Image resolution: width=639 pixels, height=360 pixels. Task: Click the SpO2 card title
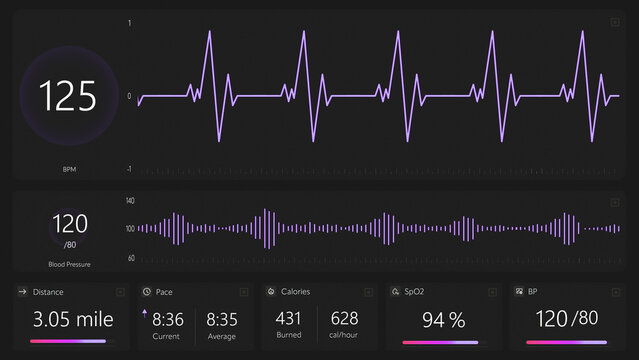coord(414,292)
